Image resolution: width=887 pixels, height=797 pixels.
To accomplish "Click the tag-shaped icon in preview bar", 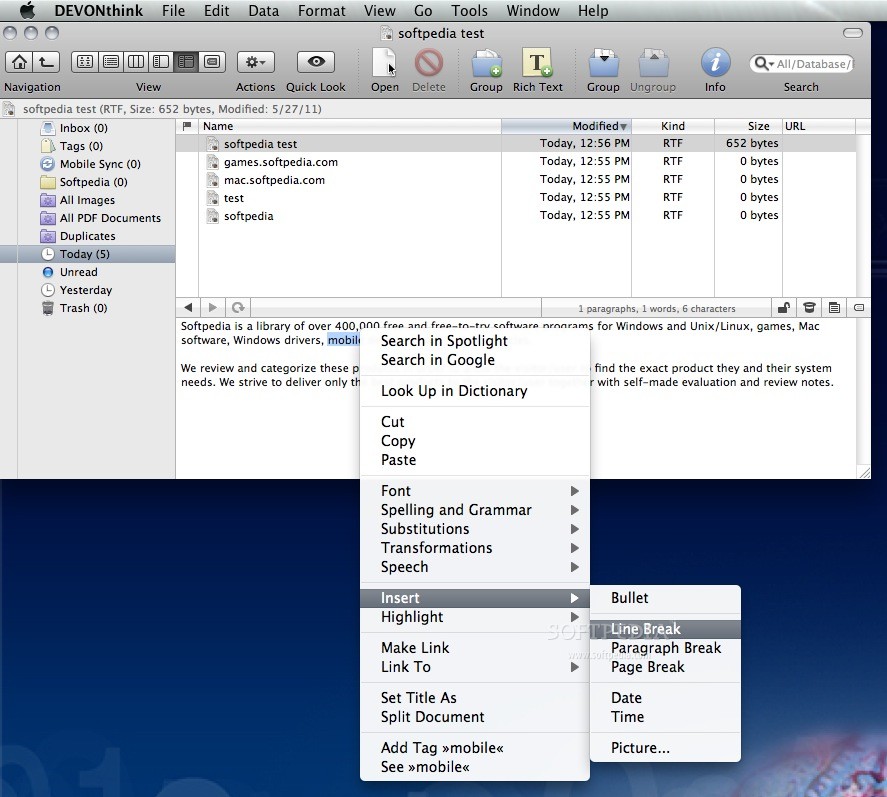I will pyautogui.click(x=859, y=308).
